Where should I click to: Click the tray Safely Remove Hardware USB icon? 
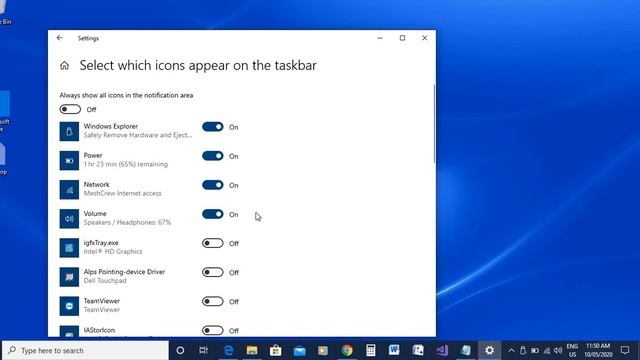tap(523, 351)
